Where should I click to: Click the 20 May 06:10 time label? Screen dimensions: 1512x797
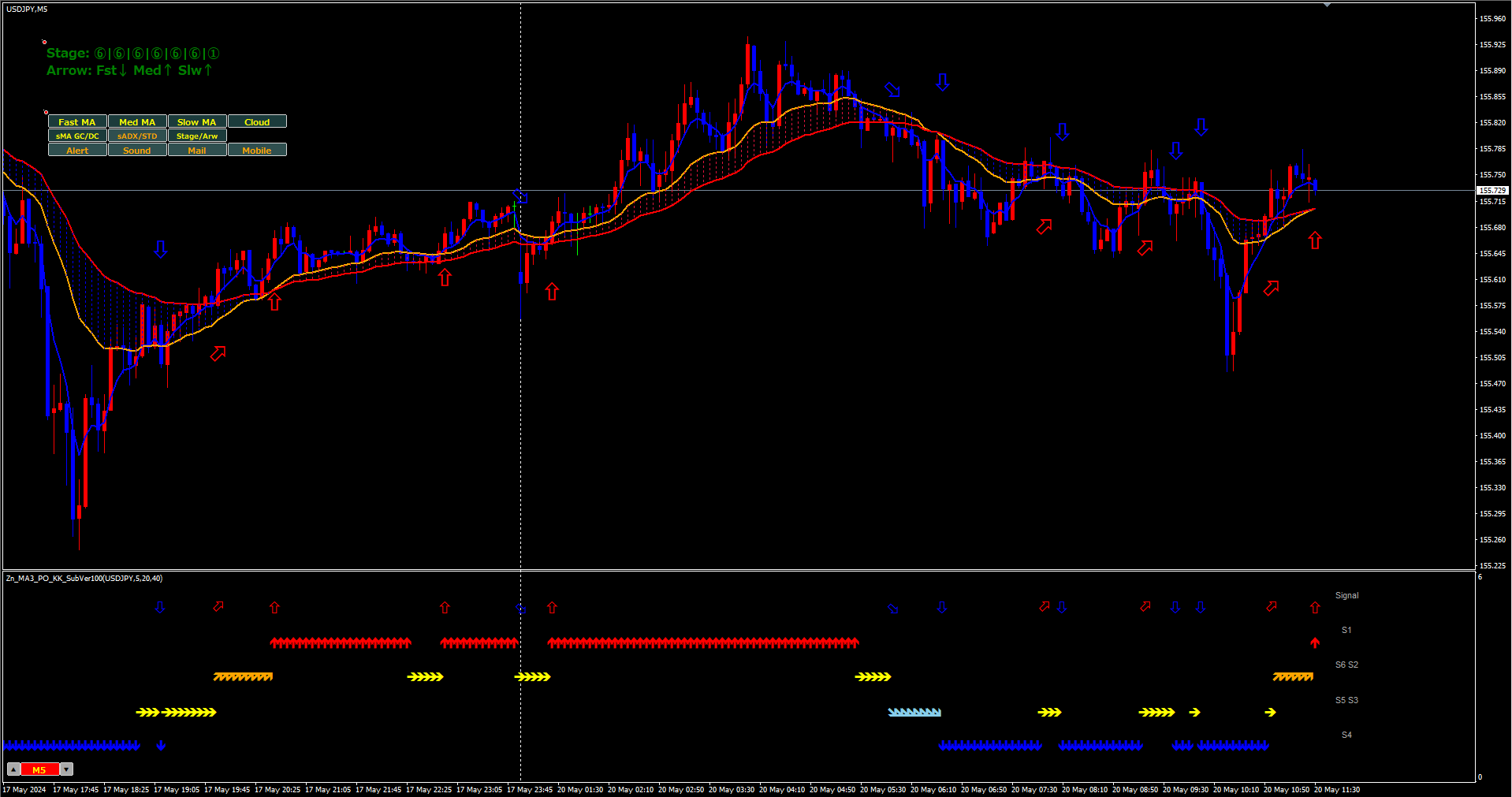click(933, 789)
